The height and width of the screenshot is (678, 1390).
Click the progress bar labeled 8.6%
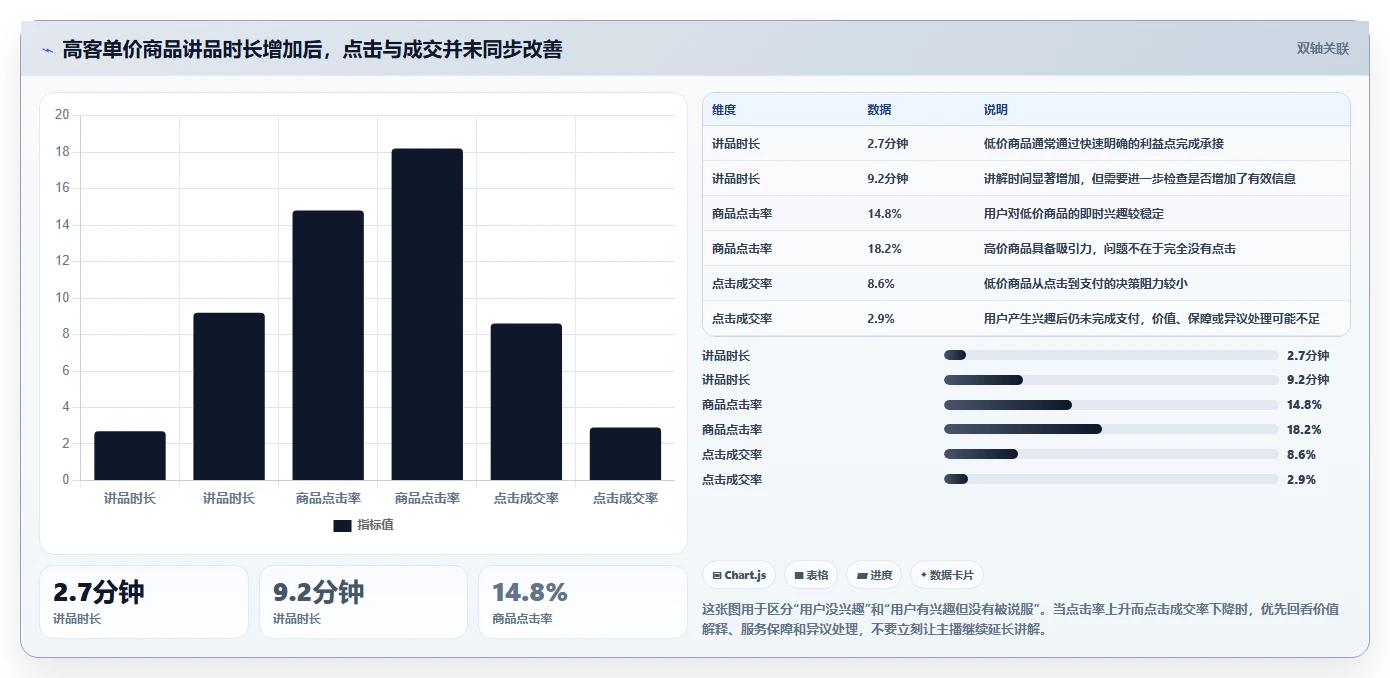pyautogui.click(x=1111, y=455)
